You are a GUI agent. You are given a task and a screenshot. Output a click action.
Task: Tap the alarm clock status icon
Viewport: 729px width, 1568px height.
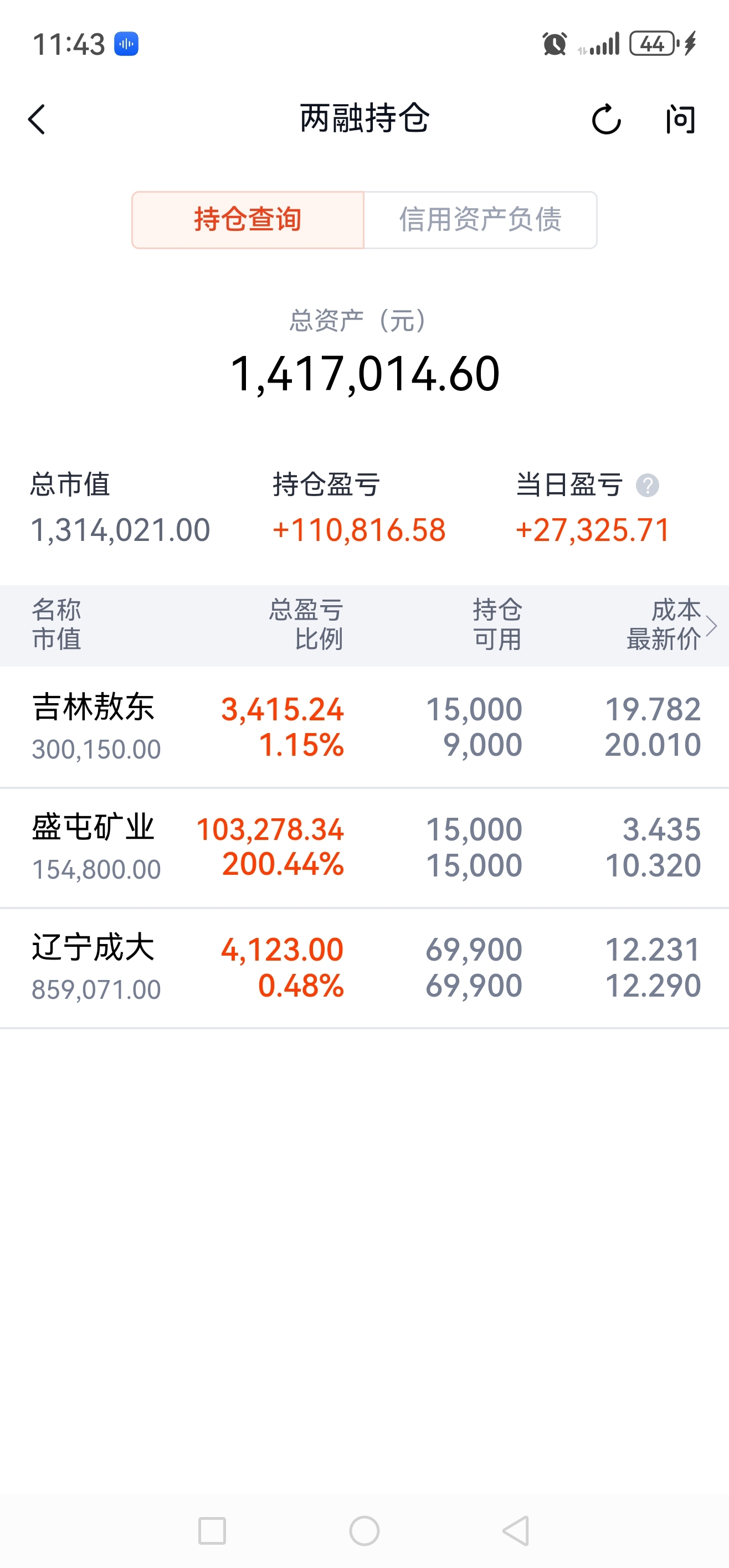click(x=554, y=44)
